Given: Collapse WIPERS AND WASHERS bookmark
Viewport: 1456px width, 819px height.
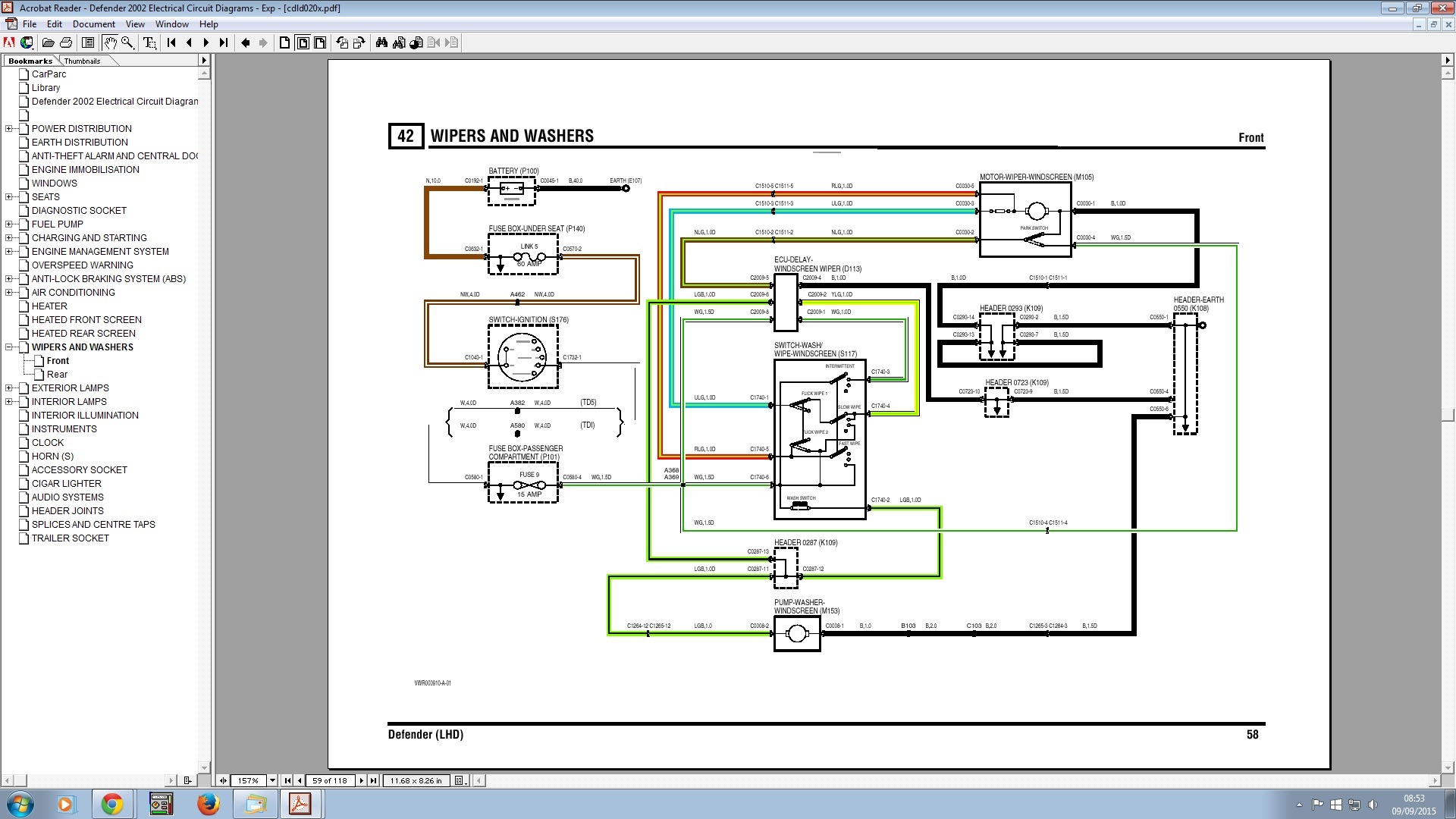Looking at the screenshot, I should (9, 347).
